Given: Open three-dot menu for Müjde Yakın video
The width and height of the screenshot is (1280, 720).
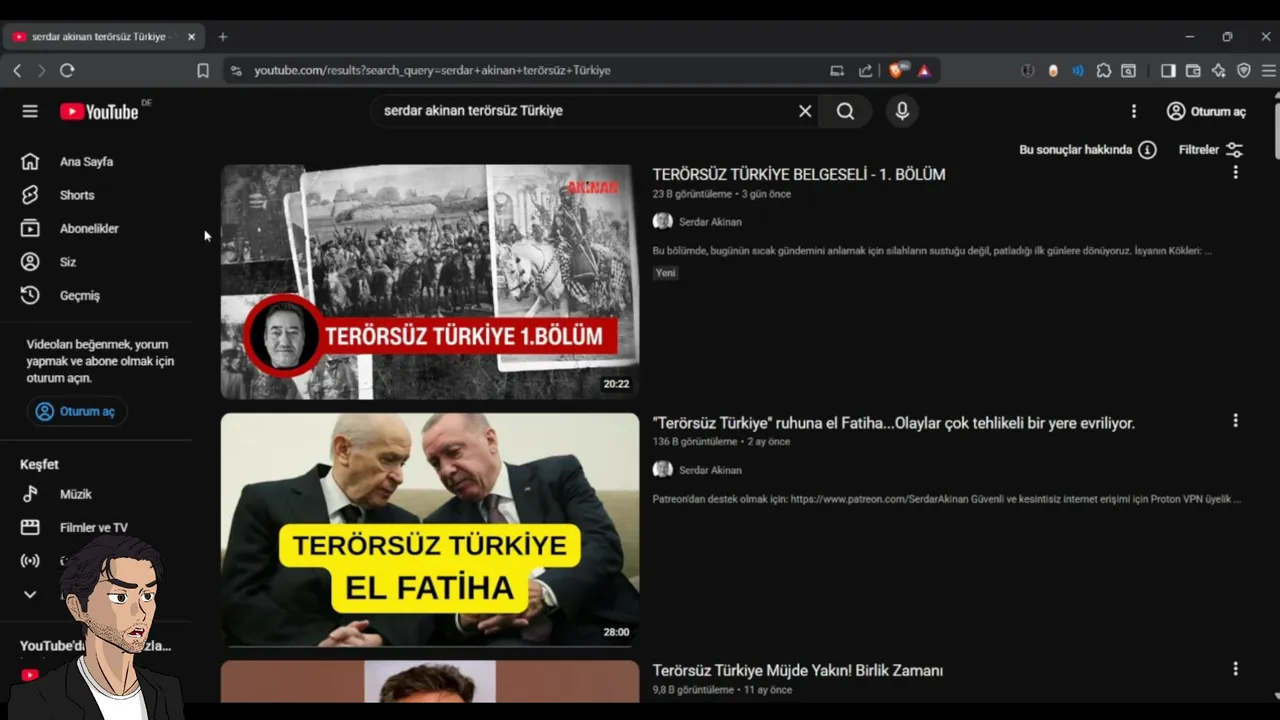Looking at the screenshot, I should click(x=1235, y=668).
